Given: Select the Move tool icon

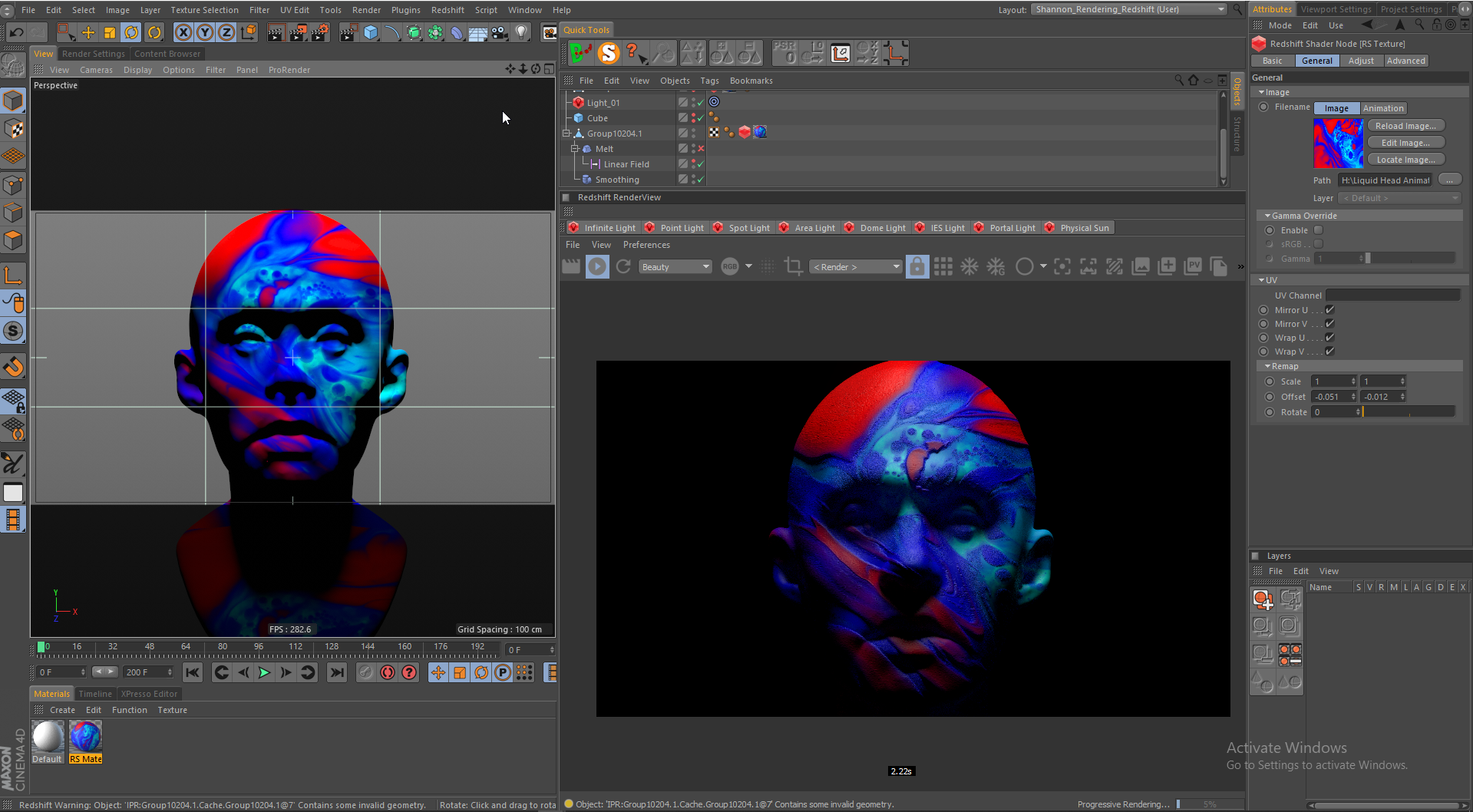Looking at the screenshot, I should click(x=88, y=32).
